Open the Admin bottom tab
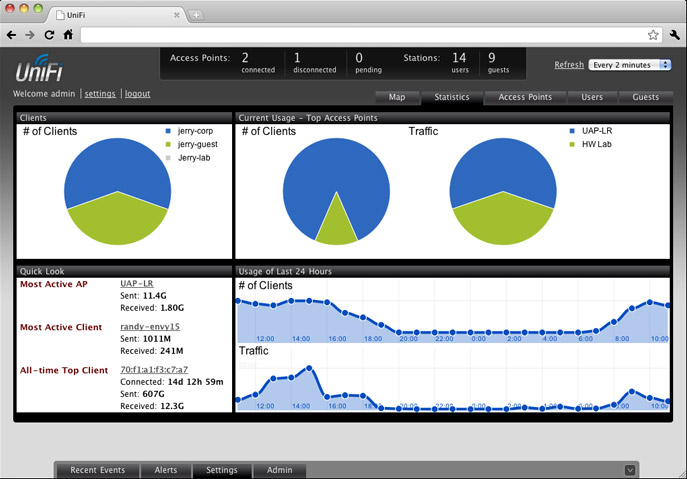 click(x=280, y=470)
